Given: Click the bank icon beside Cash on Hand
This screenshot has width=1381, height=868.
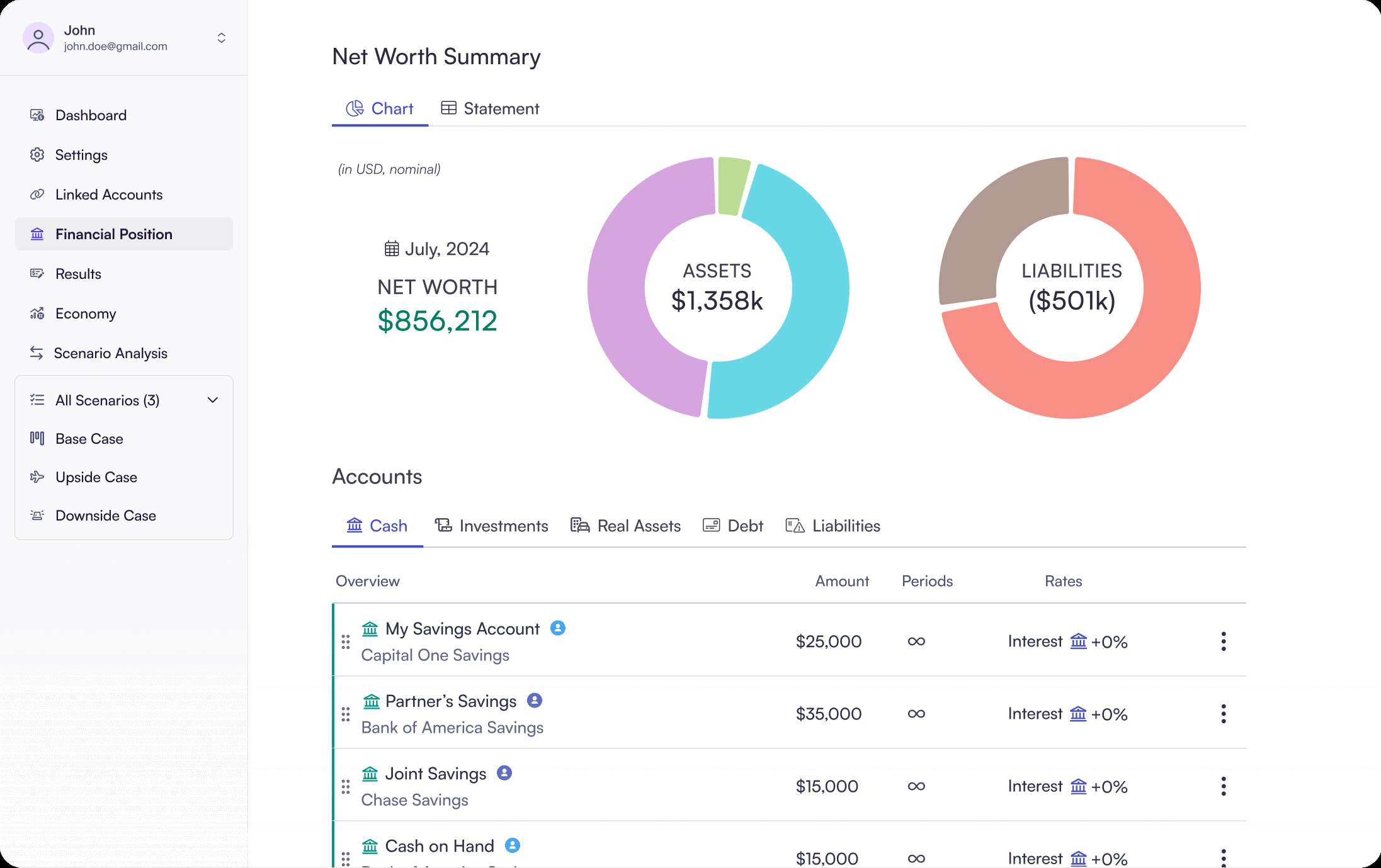Looking at the screenshot, I should click(x=370, y=846).
